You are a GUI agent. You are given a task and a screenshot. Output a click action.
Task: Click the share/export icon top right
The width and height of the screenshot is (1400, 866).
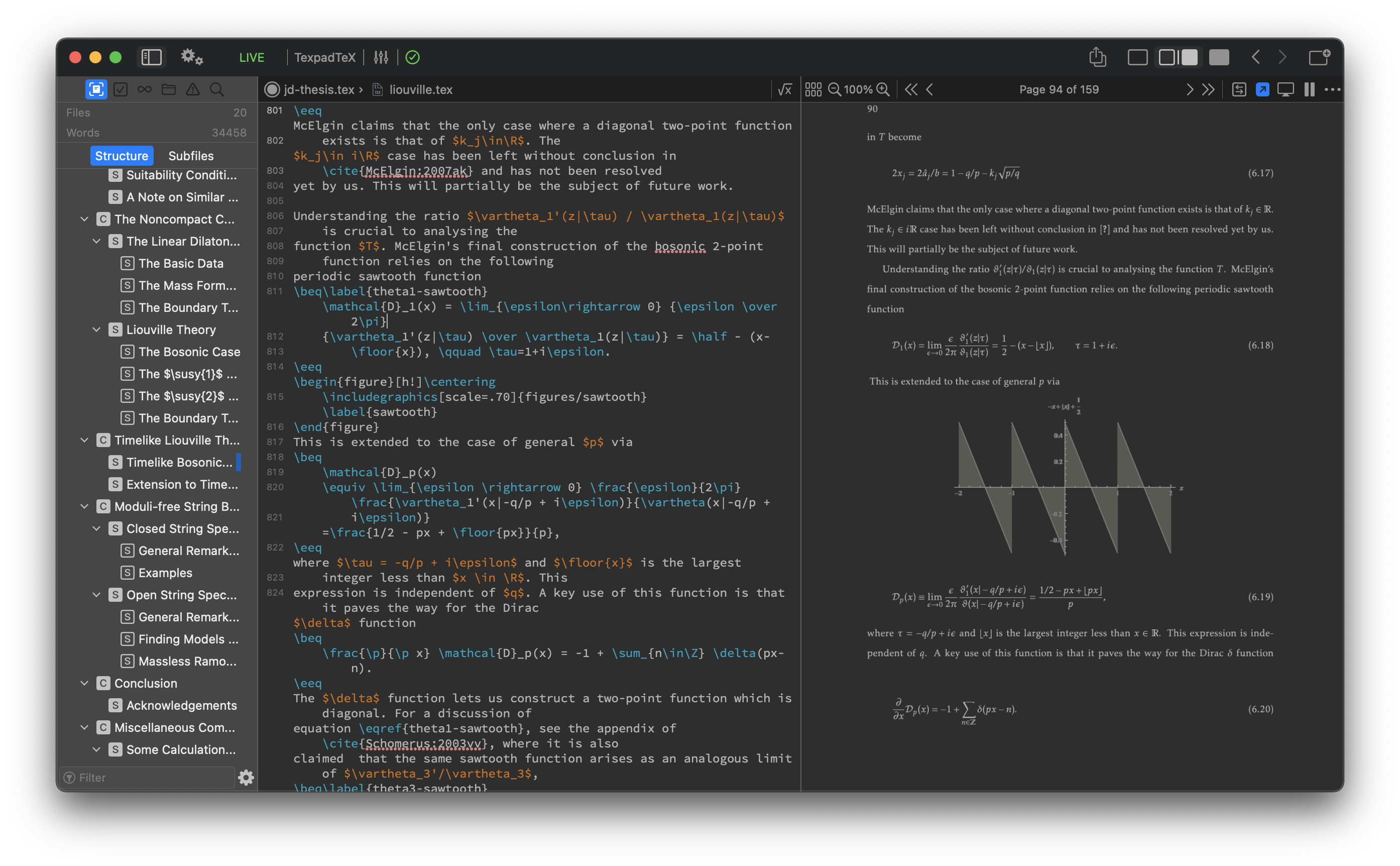1096,57
